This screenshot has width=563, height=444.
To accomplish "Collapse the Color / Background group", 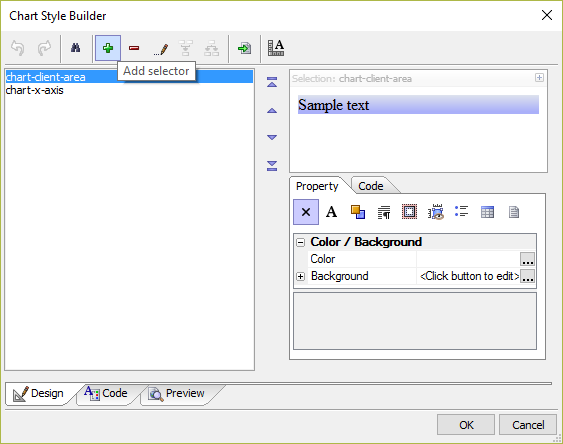I will coord(301,242).
